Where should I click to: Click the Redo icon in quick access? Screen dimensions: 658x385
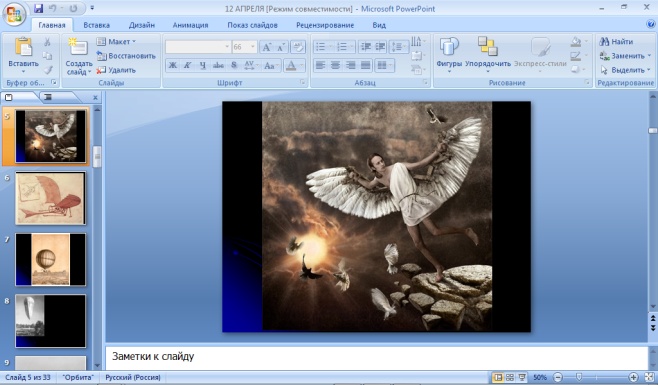[73, 8]
